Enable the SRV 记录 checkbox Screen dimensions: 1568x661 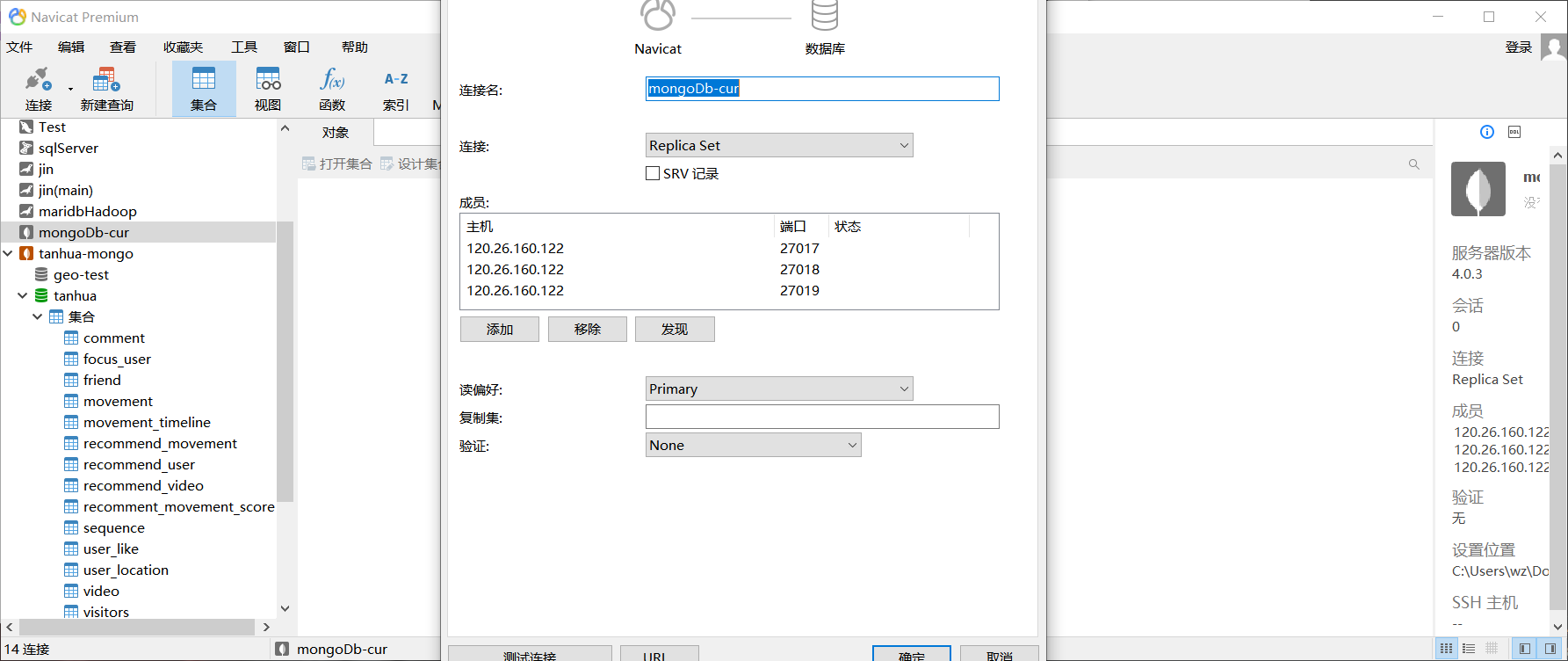pyautogui.click(x=653, y=173)
